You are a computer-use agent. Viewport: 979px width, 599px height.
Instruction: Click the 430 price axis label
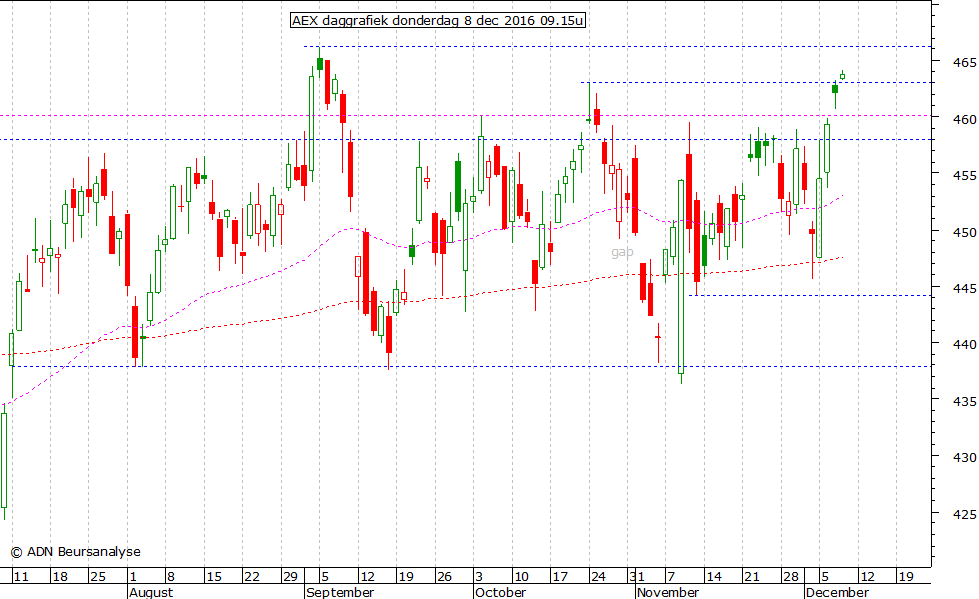[965, 457]
